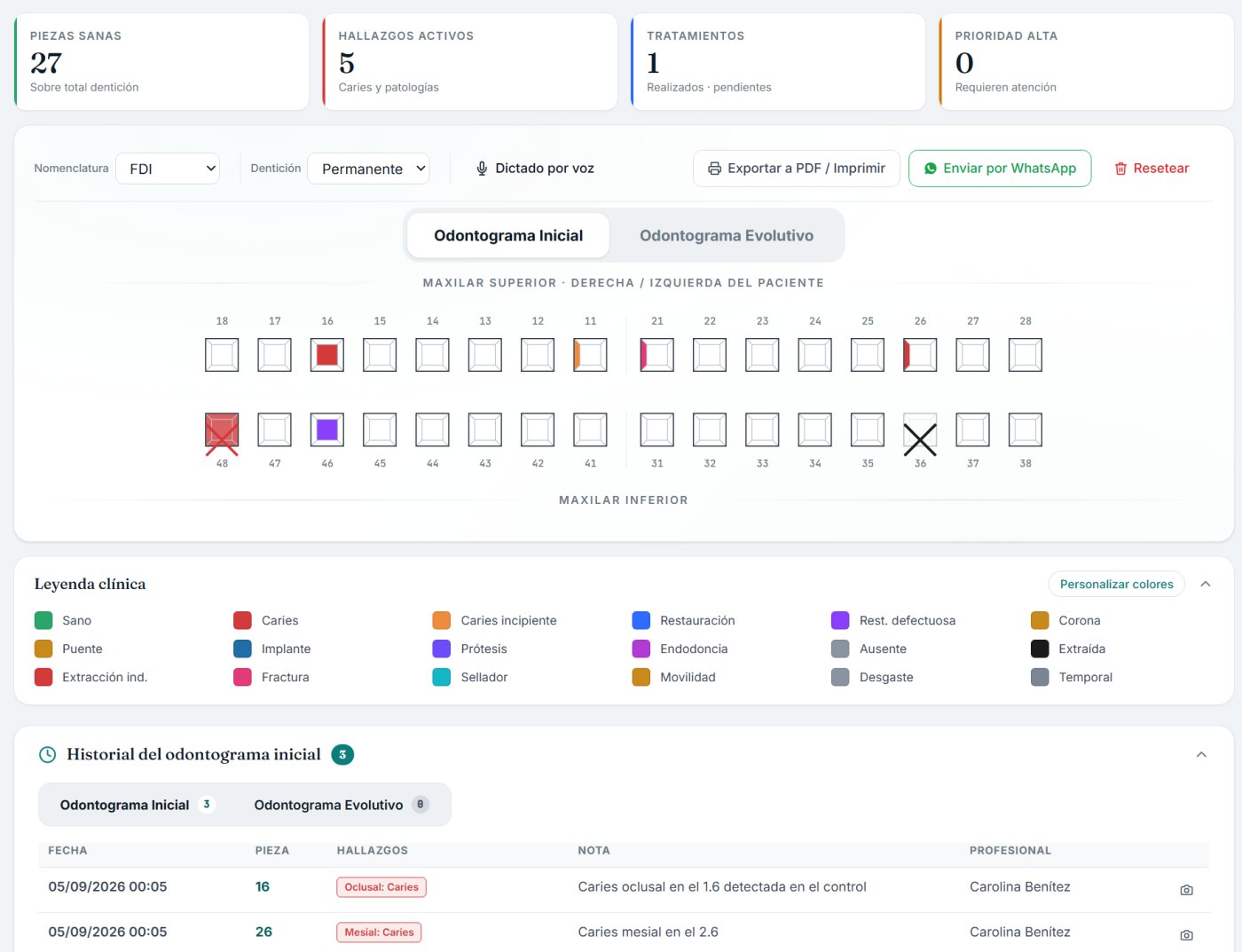Click the red Caries color swatch
Viewport: 1242px width, 952px height.
242,620
